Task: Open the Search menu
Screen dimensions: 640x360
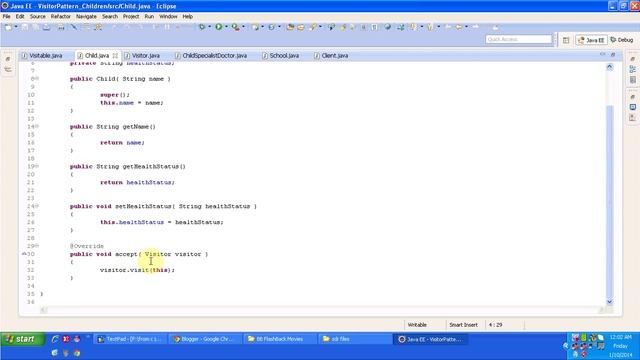Action: coord(110,16)
